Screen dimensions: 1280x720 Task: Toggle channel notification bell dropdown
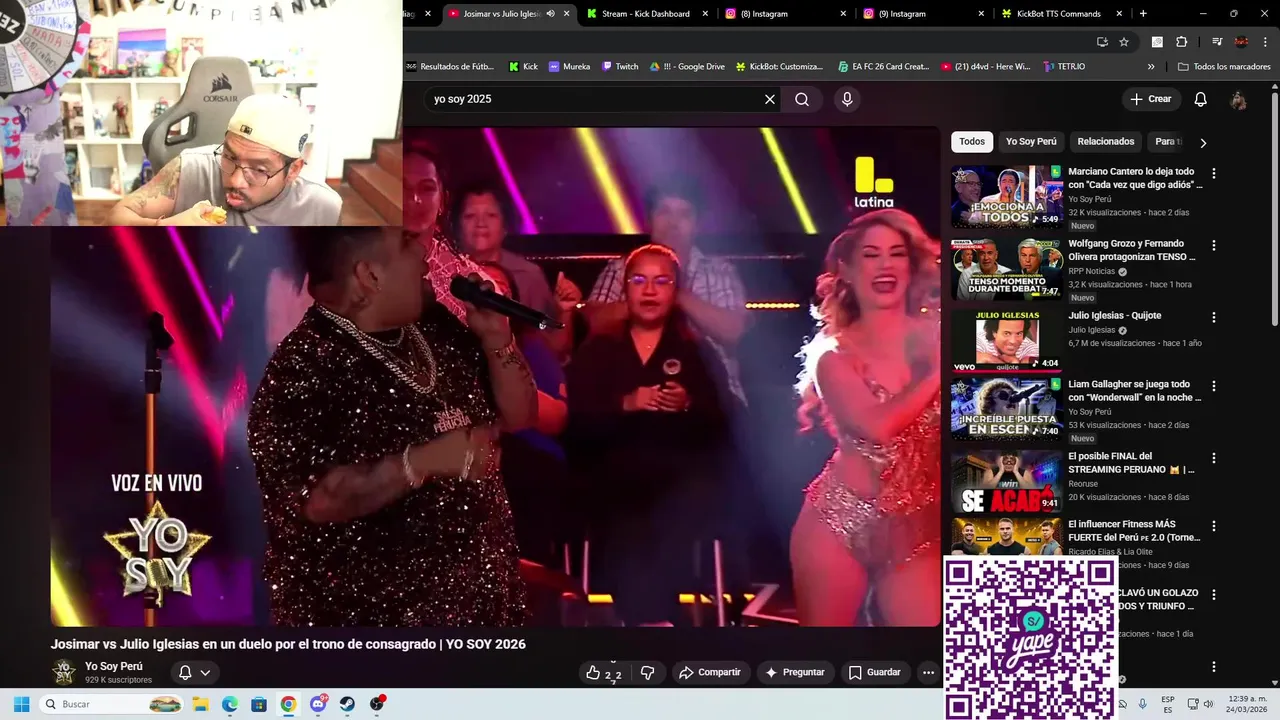click(195, 673)
